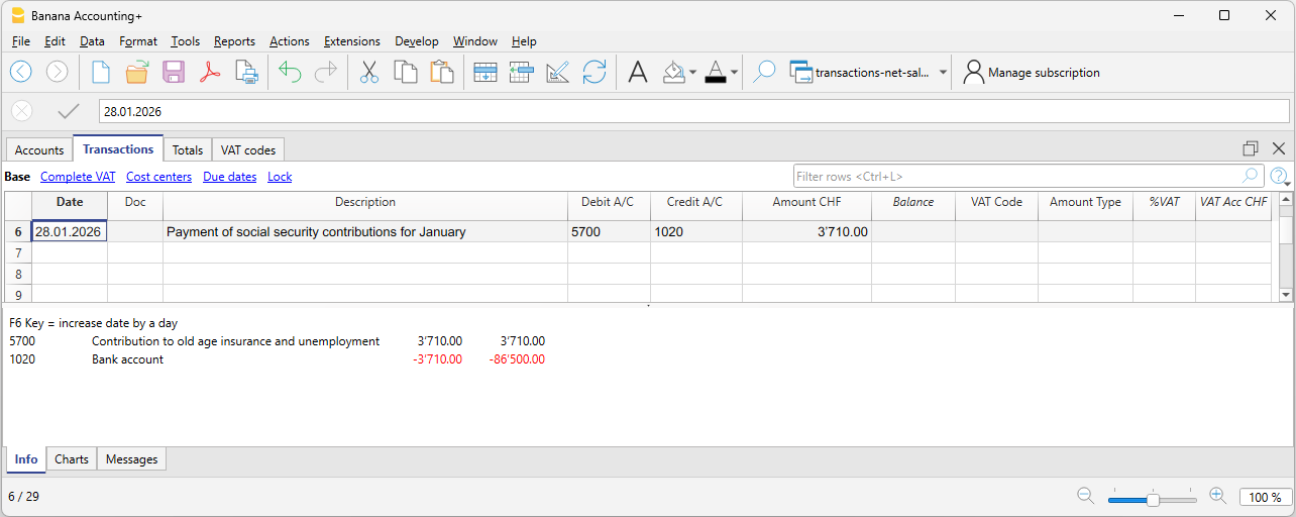
Task: Expand the fill color dropdown arrow
Action: click(692, 72)
